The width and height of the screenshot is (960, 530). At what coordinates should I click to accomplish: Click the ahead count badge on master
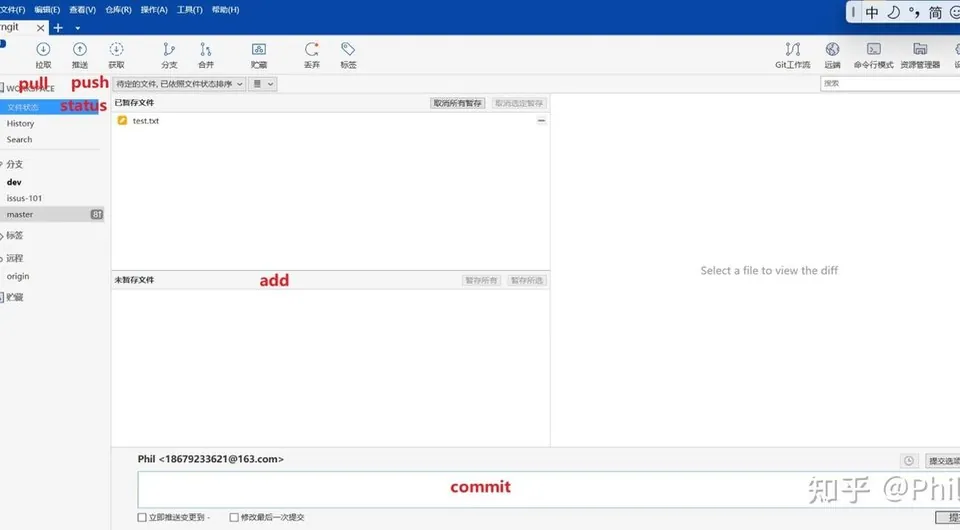97,214
